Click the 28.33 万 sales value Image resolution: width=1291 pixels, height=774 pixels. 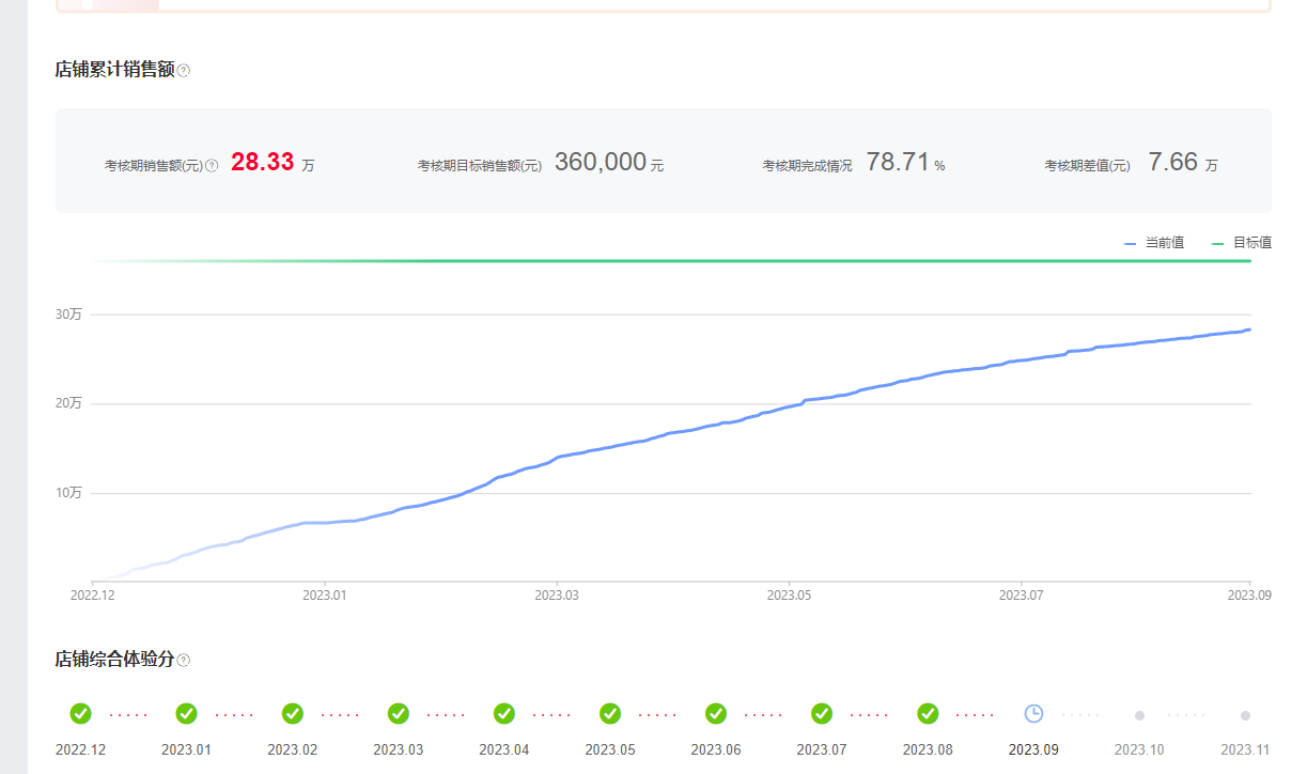263,163
